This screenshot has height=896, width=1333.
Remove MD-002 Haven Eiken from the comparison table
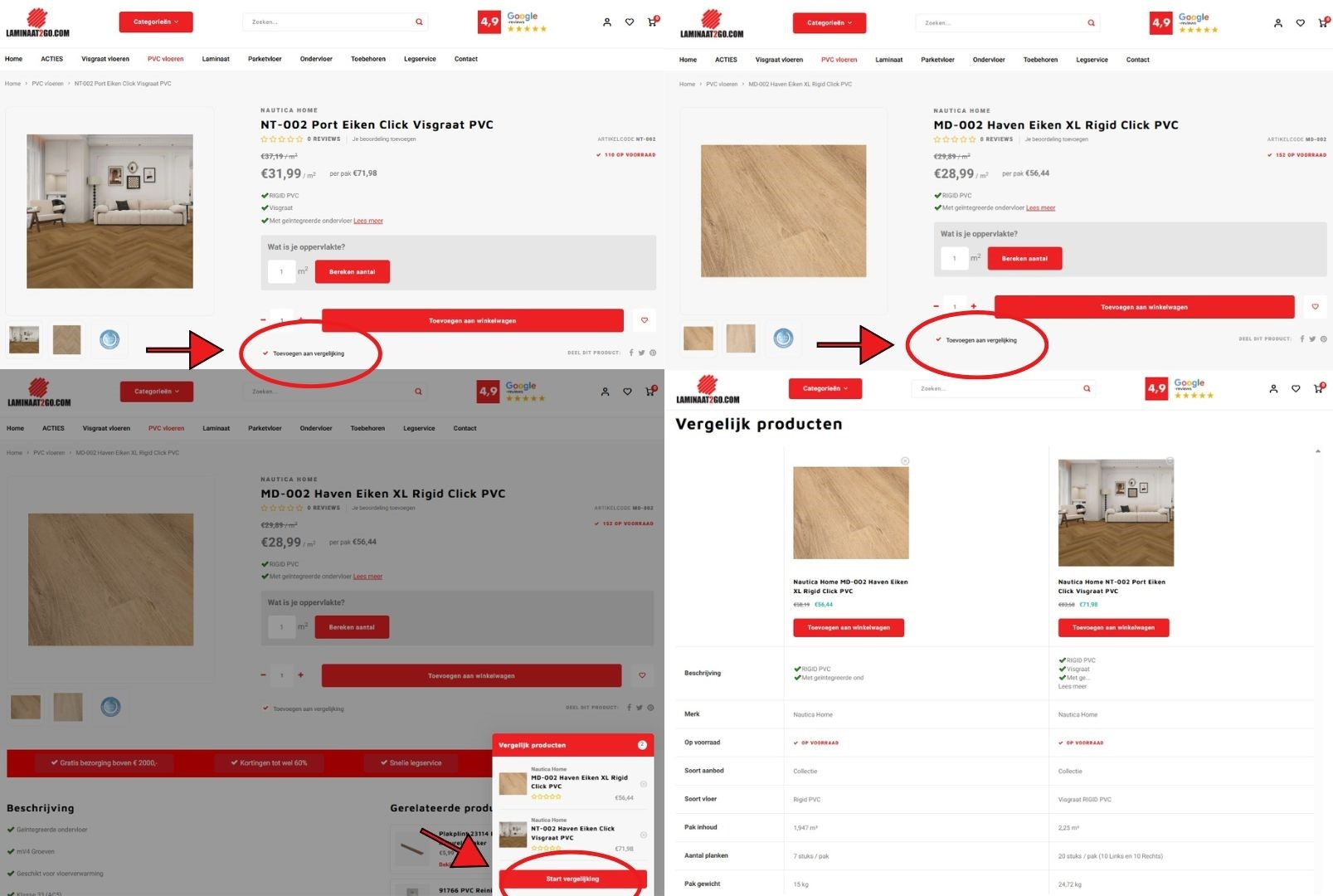tap(905, 460)
